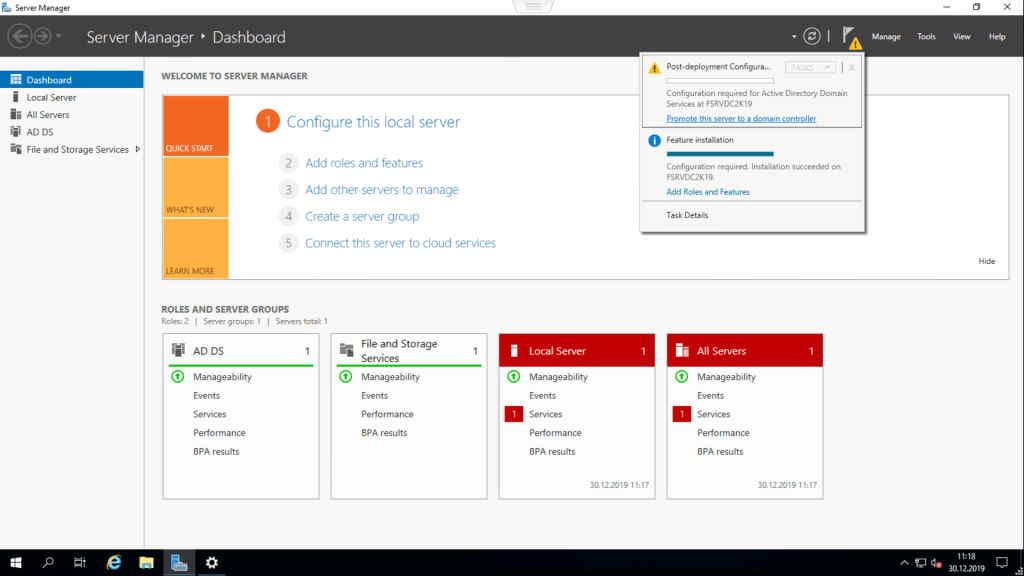The width and height of the screenshot is (1024, 576).
Task: Click the LEARN MORE tile
Action: coord(195,249)
